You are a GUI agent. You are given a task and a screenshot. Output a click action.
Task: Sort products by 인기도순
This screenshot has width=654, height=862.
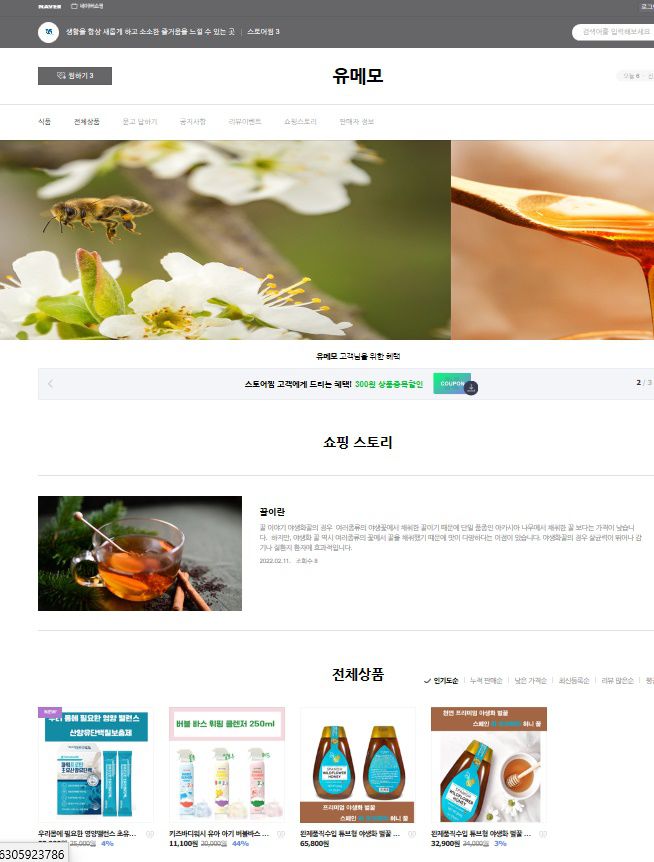445,681
